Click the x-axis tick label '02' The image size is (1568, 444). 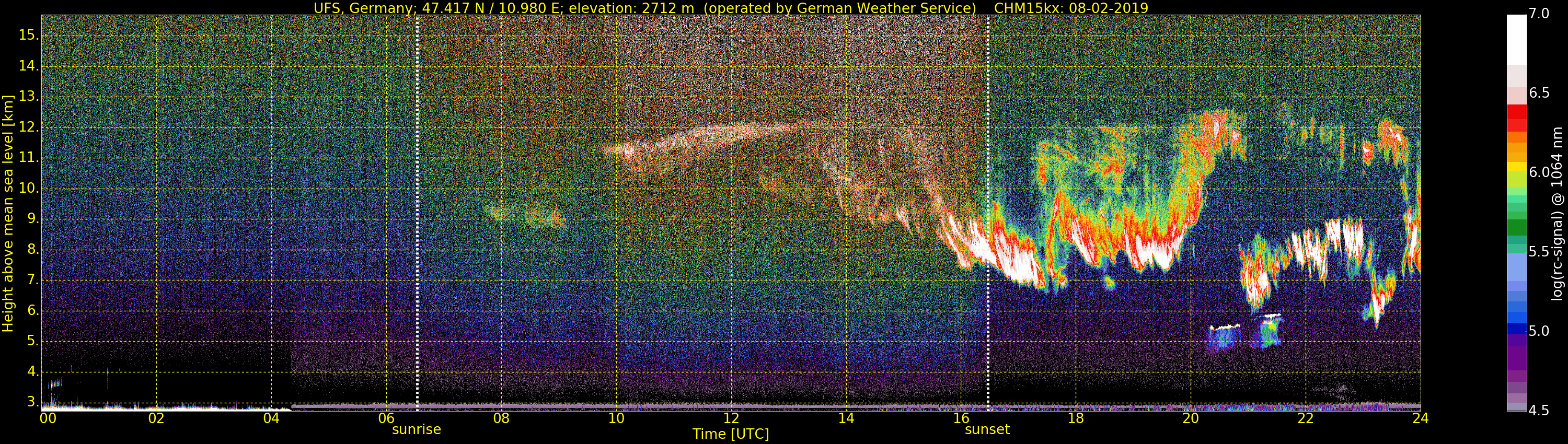pos(156,418)
